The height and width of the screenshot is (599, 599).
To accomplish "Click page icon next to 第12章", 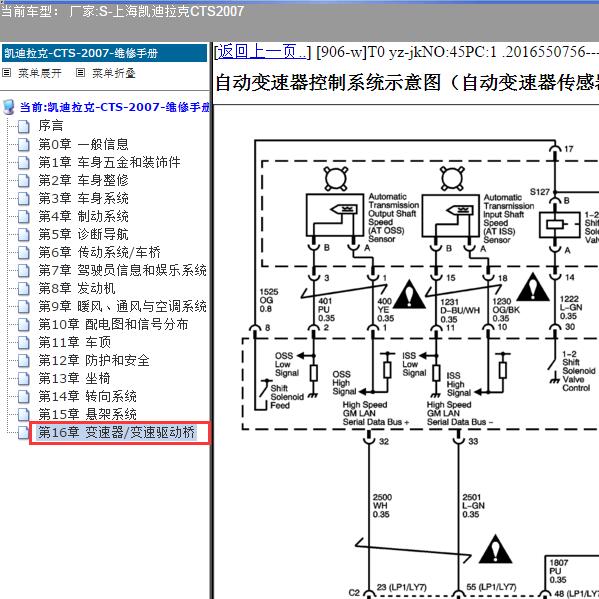I will 24,361.
